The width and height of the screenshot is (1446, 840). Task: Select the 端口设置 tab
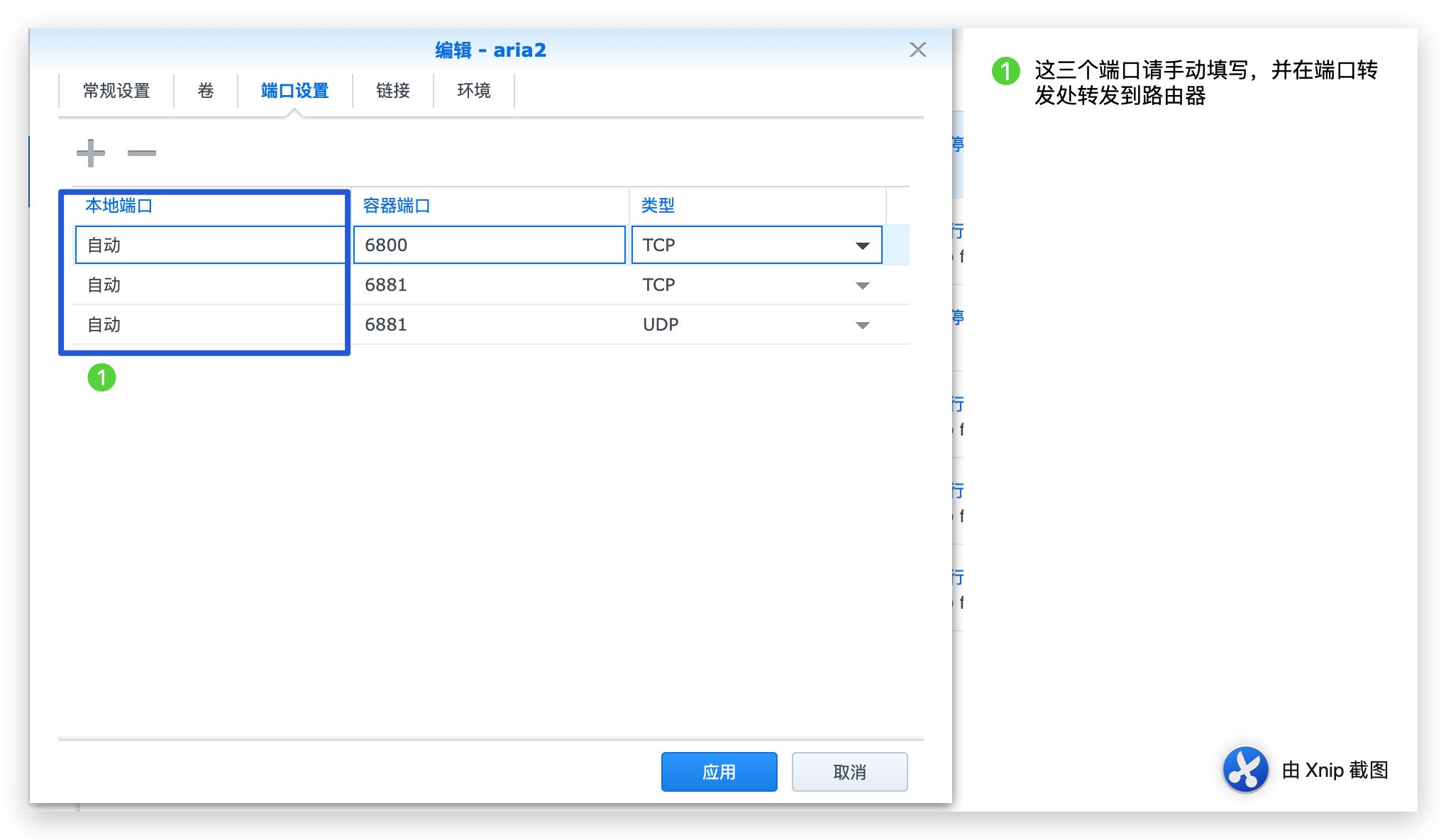pos(294,91)
